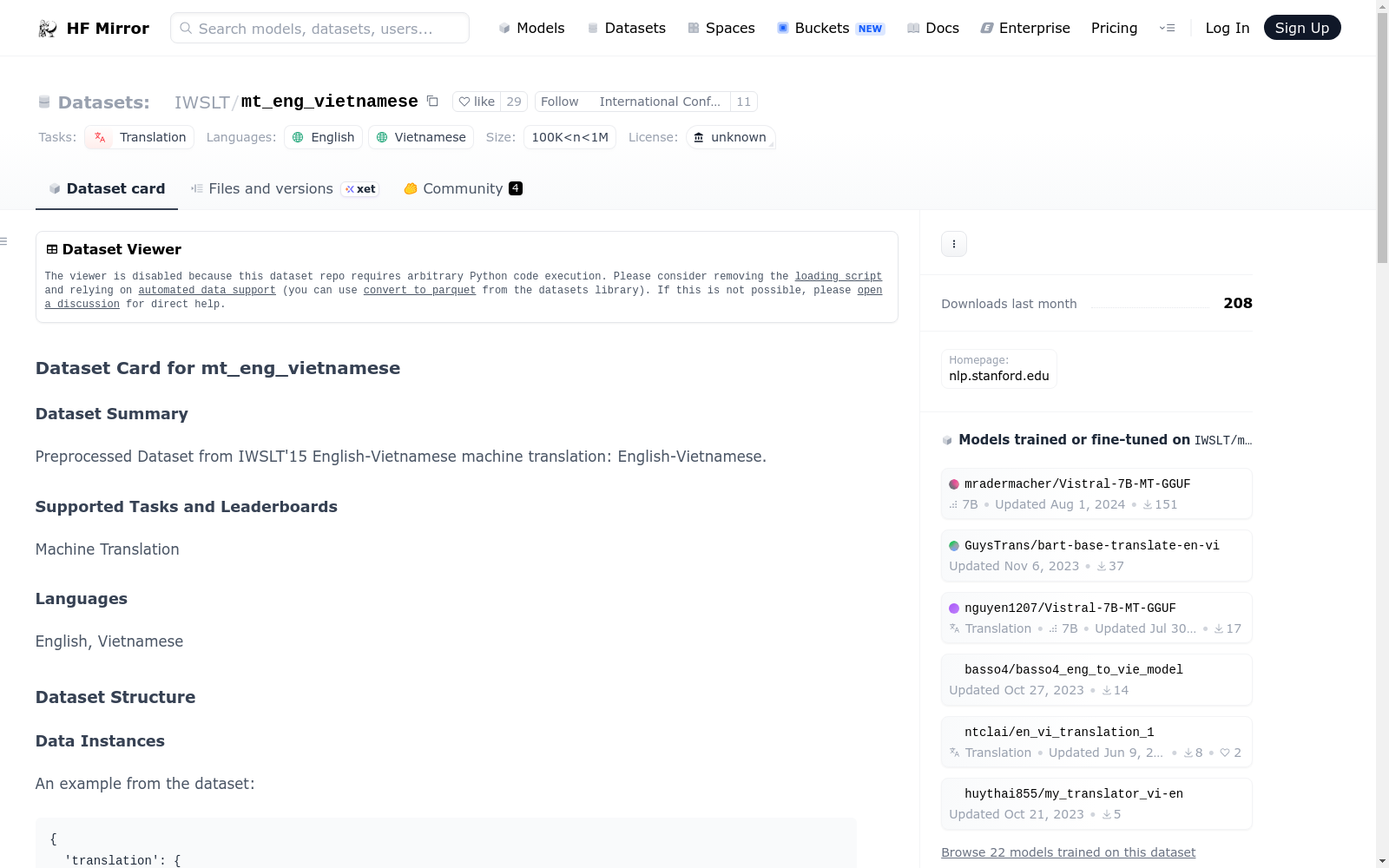Click the Sign Up button
Image resolution: width=1389 pixels, height=868 pixels.
coord(1302,28)
